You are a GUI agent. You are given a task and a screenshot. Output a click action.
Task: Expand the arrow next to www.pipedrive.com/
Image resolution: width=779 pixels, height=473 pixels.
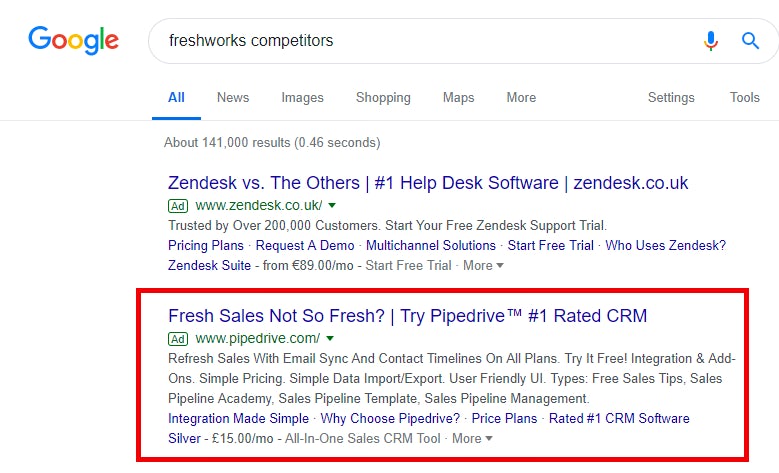click(x=330, y=338)
